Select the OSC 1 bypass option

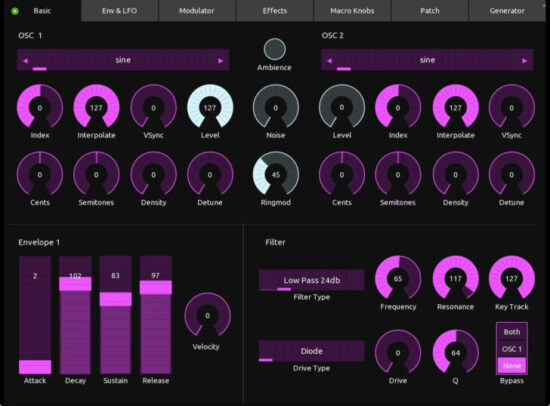(x=512, y=349)
